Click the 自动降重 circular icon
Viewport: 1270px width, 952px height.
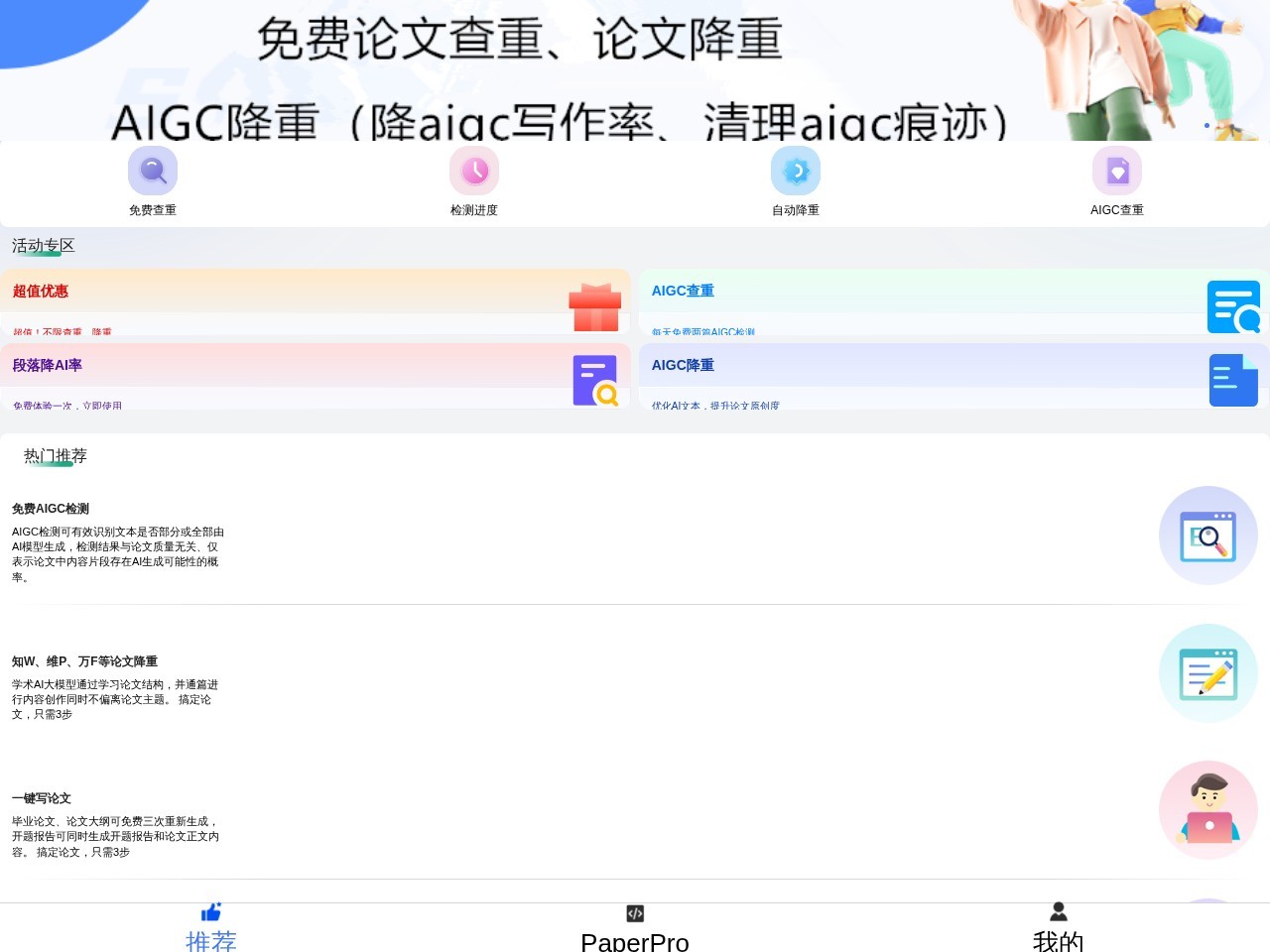[x=795, y=170]
